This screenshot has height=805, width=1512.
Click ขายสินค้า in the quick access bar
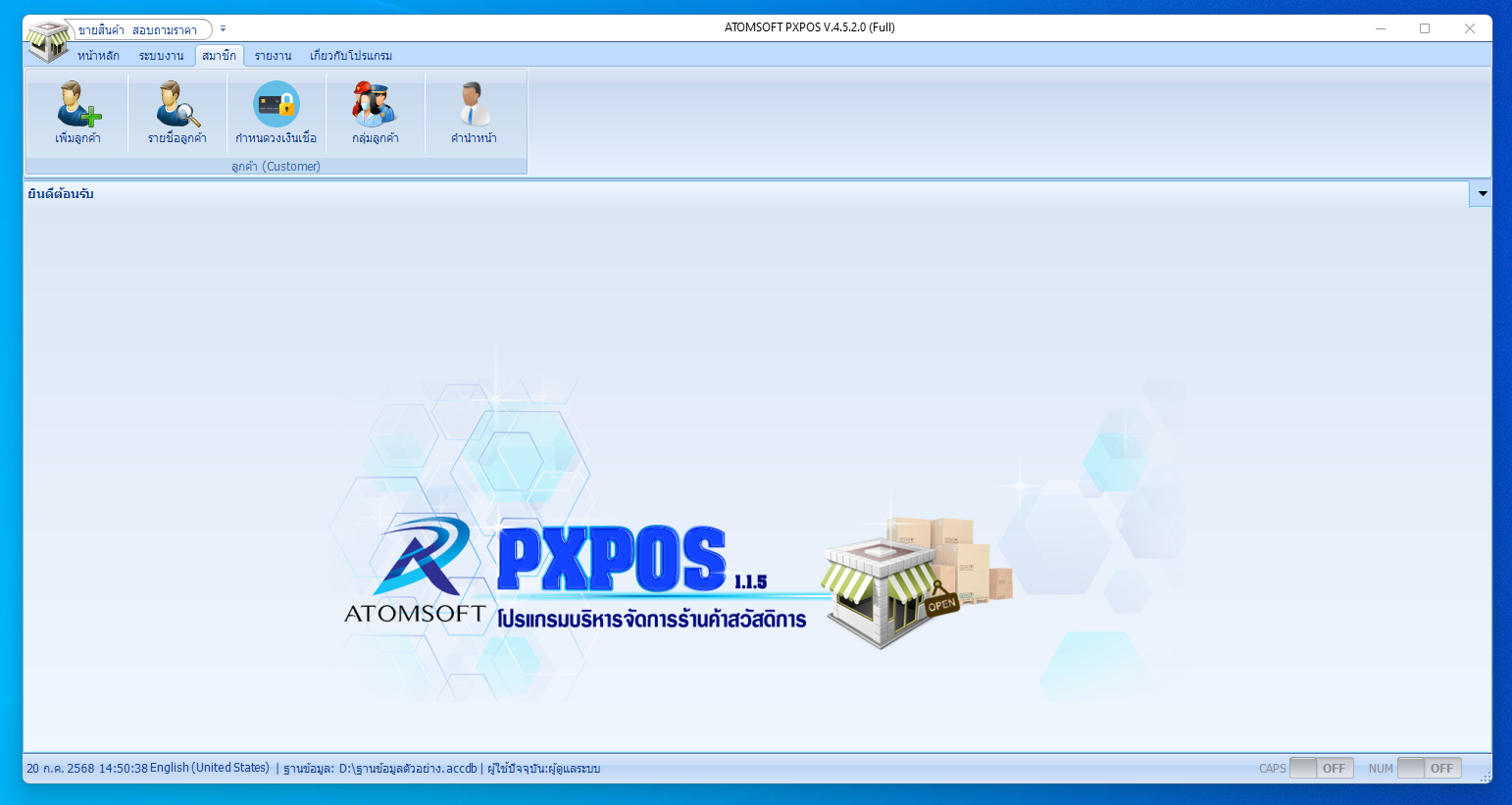click(101, 30)
